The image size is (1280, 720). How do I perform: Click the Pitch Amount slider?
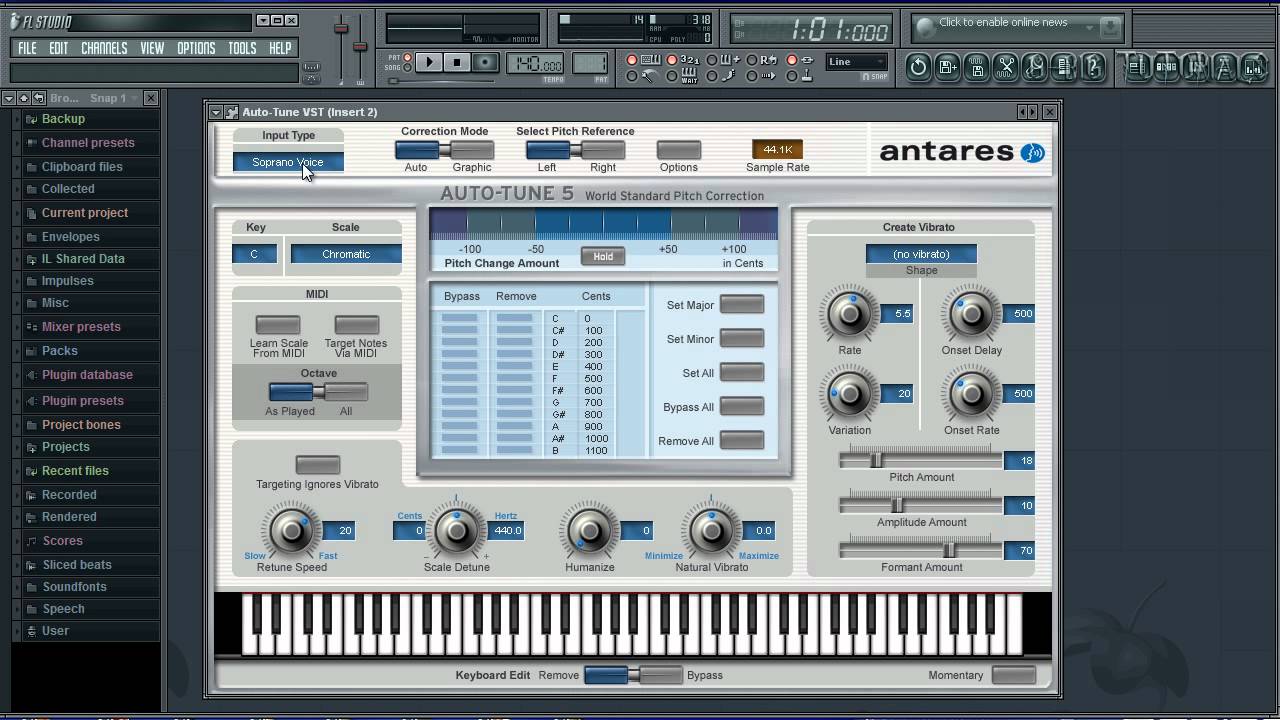(920, 460)
